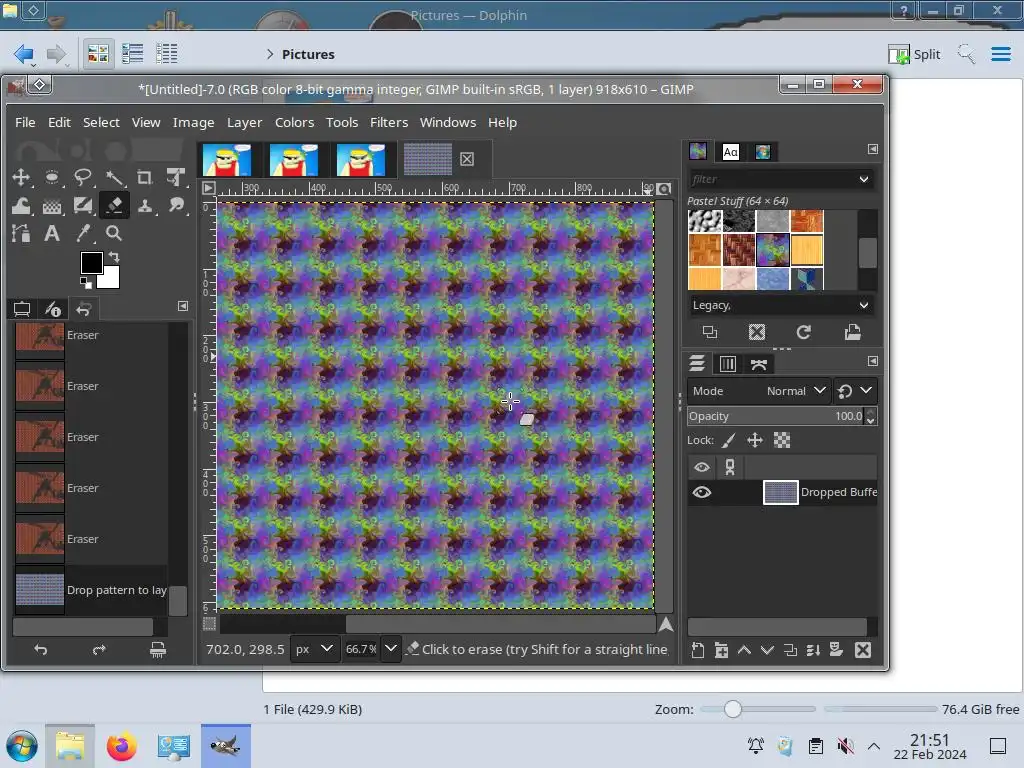Image resolution: width=1024 pixels, height=768 pixels.
Task: Open the layers dock configure menu
Action: pos(872,361)
